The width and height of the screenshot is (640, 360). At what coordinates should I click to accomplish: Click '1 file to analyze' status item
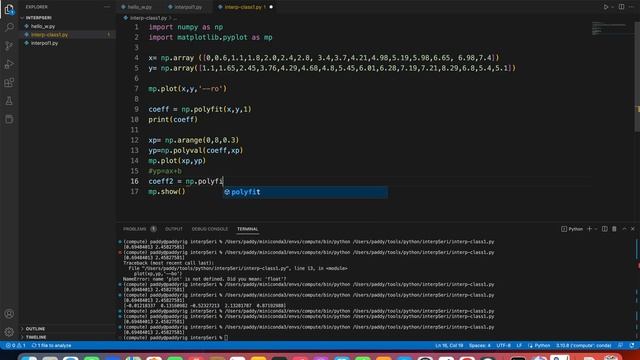tap(51, 345)
